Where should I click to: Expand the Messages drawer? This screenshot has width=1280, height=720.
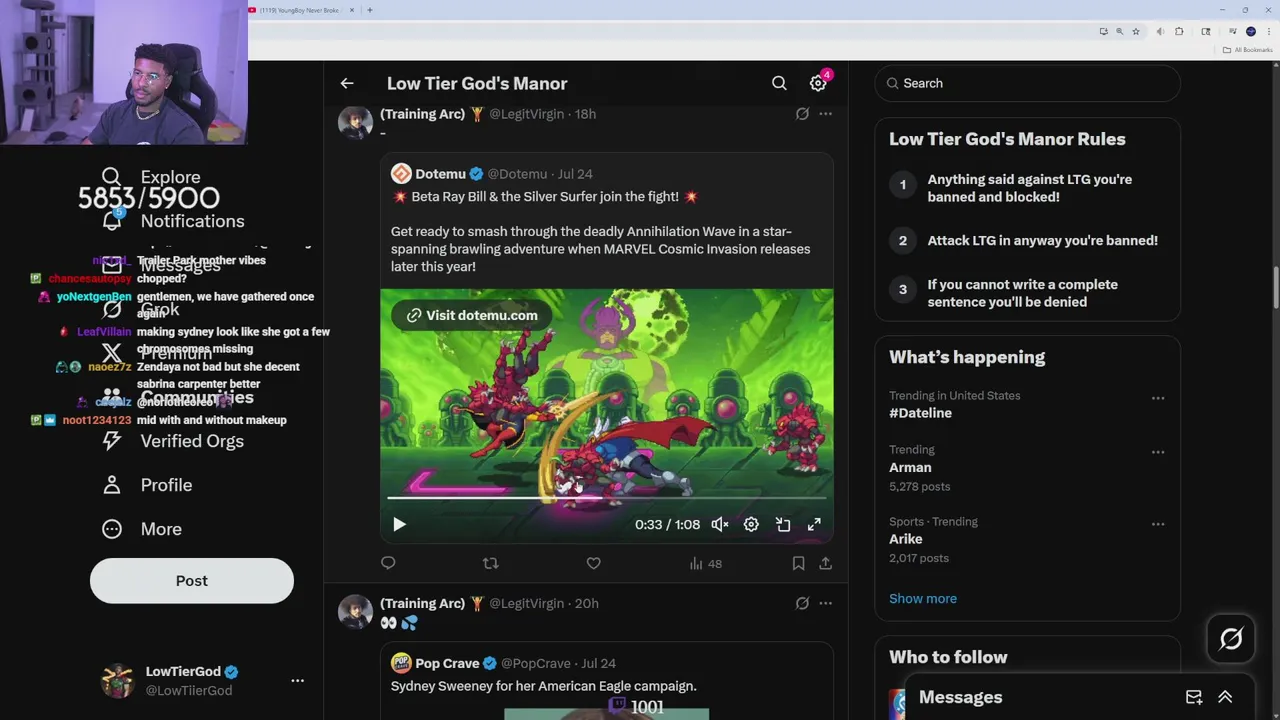(1225, 697)
